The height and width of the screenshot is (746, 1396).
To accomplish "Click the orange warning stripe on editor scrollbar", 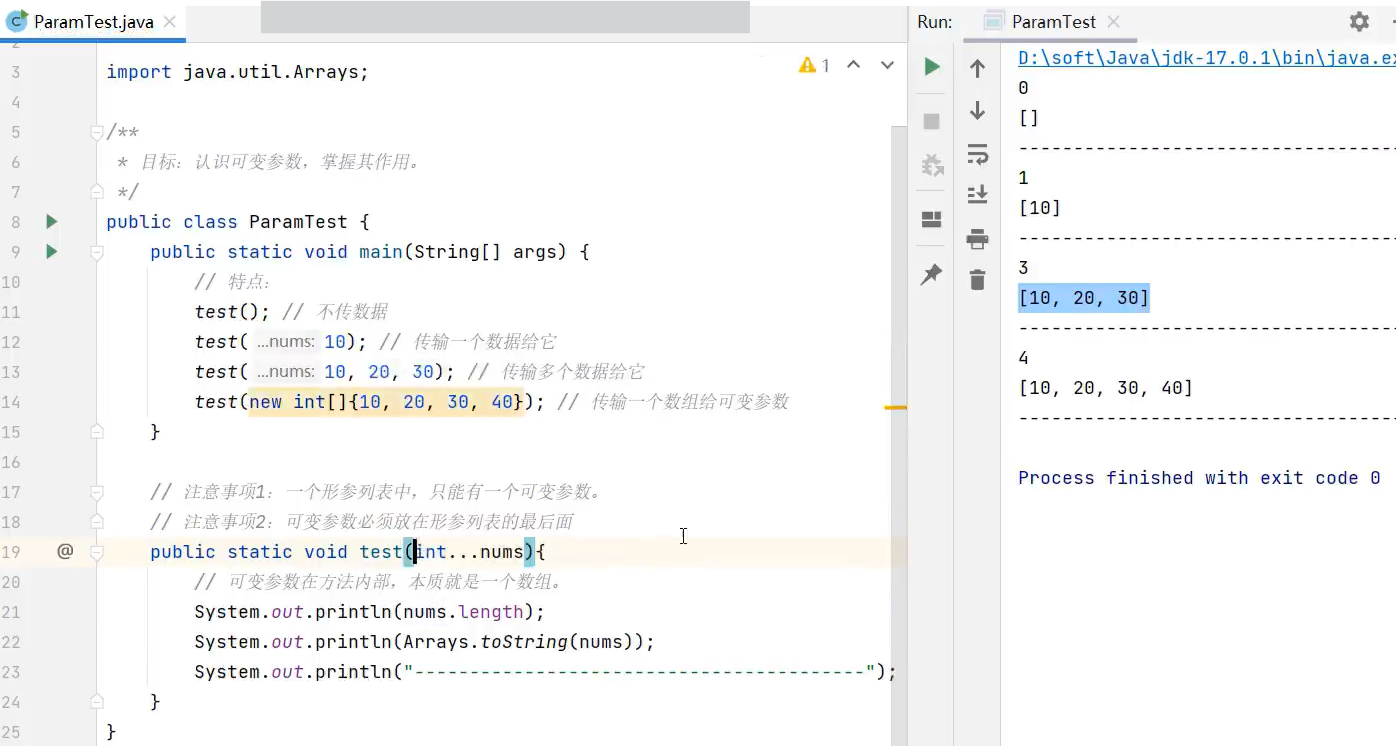I will coord(895,407).
